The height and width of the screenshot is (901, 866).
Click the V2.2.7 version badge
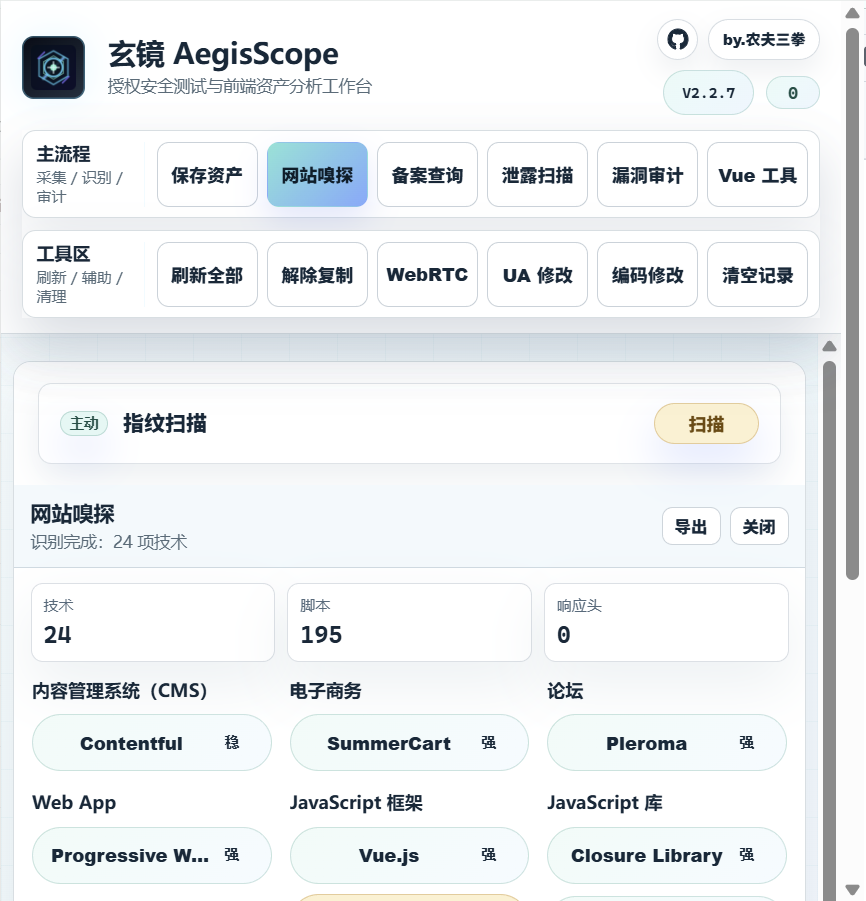tap(708, 93)
